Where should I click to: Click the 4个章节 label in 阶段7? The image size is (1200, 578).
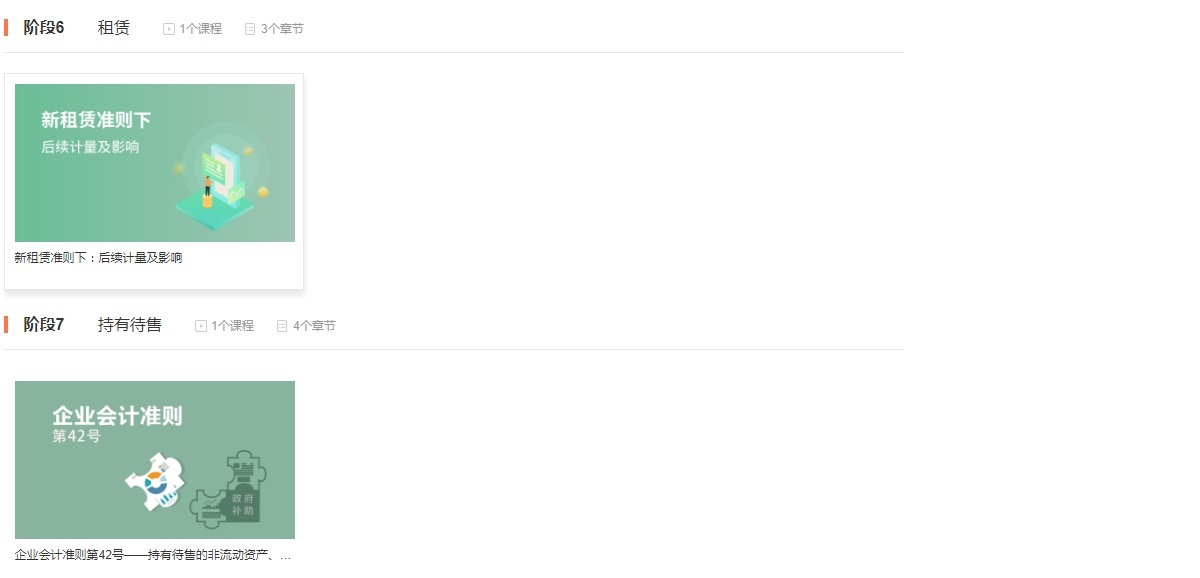pyautogui.click(x=314, y=326)
